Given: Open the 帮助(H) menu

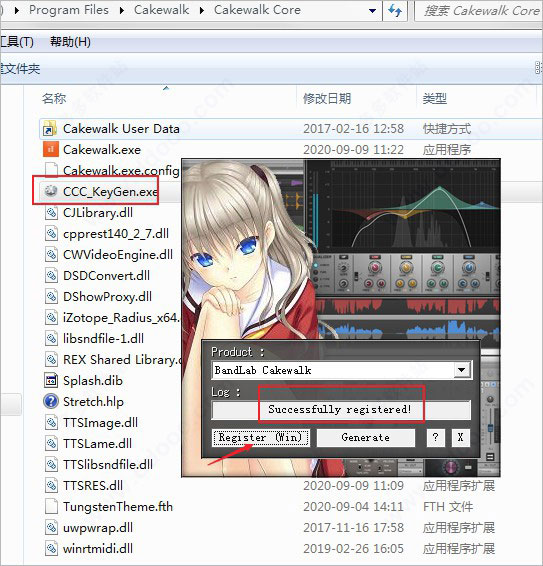Looking at the screenshot, I should [x=70, y=42].
